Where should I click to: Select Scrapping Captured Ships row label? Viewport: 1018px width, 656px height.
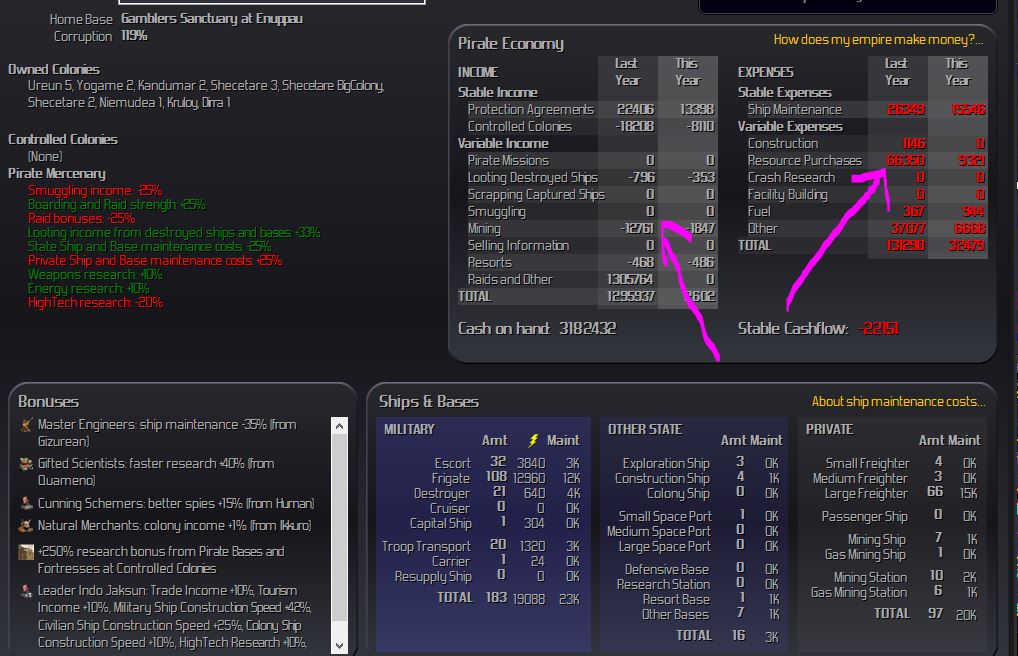pos(536,194)
